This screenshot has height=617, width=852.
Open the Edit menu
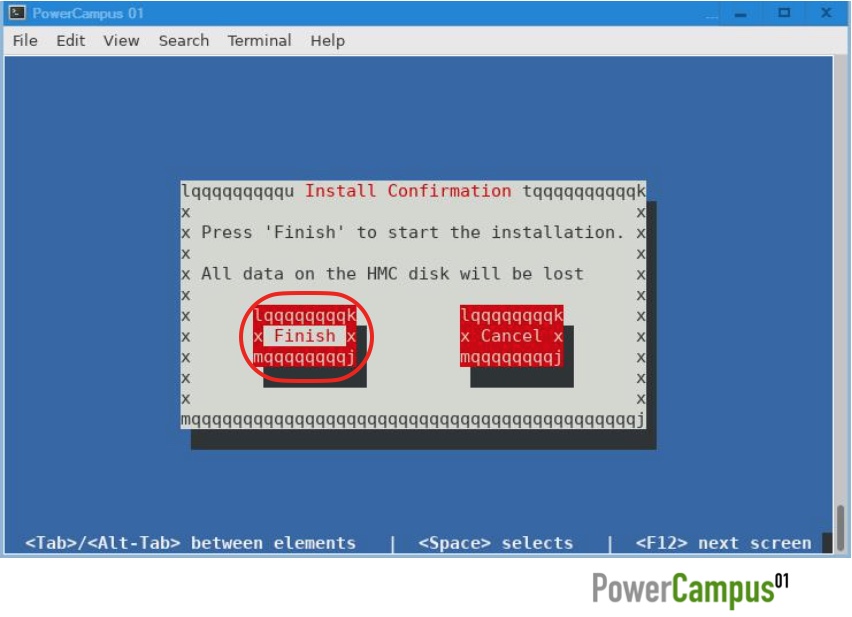click(x=71, y=41)
